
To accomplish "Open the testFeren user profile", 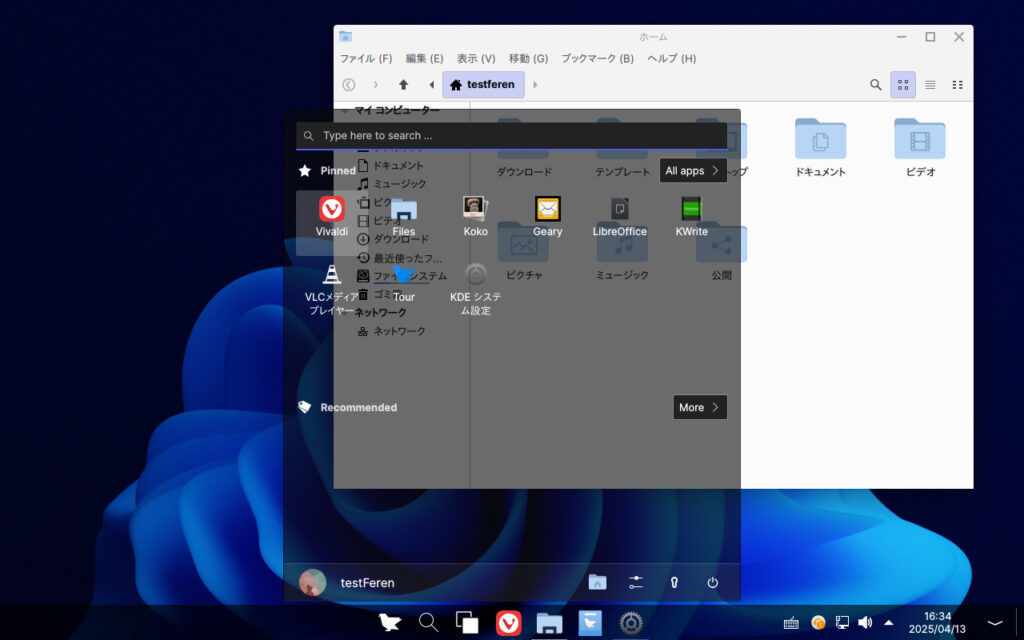I will 347,583.
